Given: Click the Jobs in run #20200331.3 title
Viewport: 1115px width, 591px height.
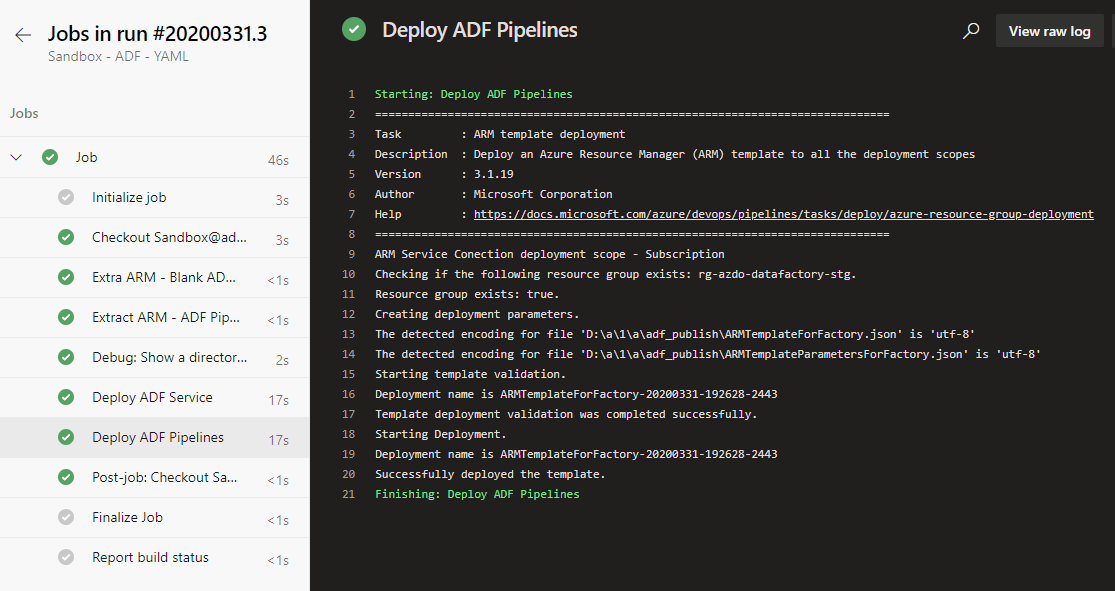Looking at the screenshot, I should [x=157, y=33].
